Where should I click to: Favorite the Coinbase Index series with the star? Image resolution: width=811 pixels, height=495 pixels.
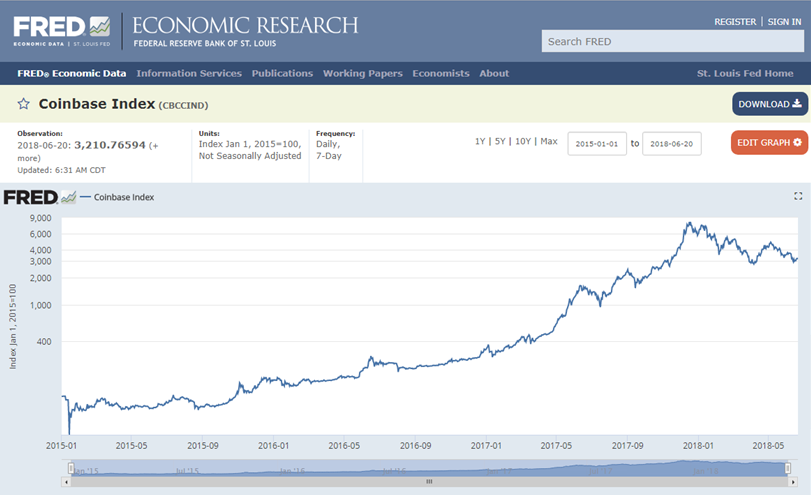coord(23,104)
